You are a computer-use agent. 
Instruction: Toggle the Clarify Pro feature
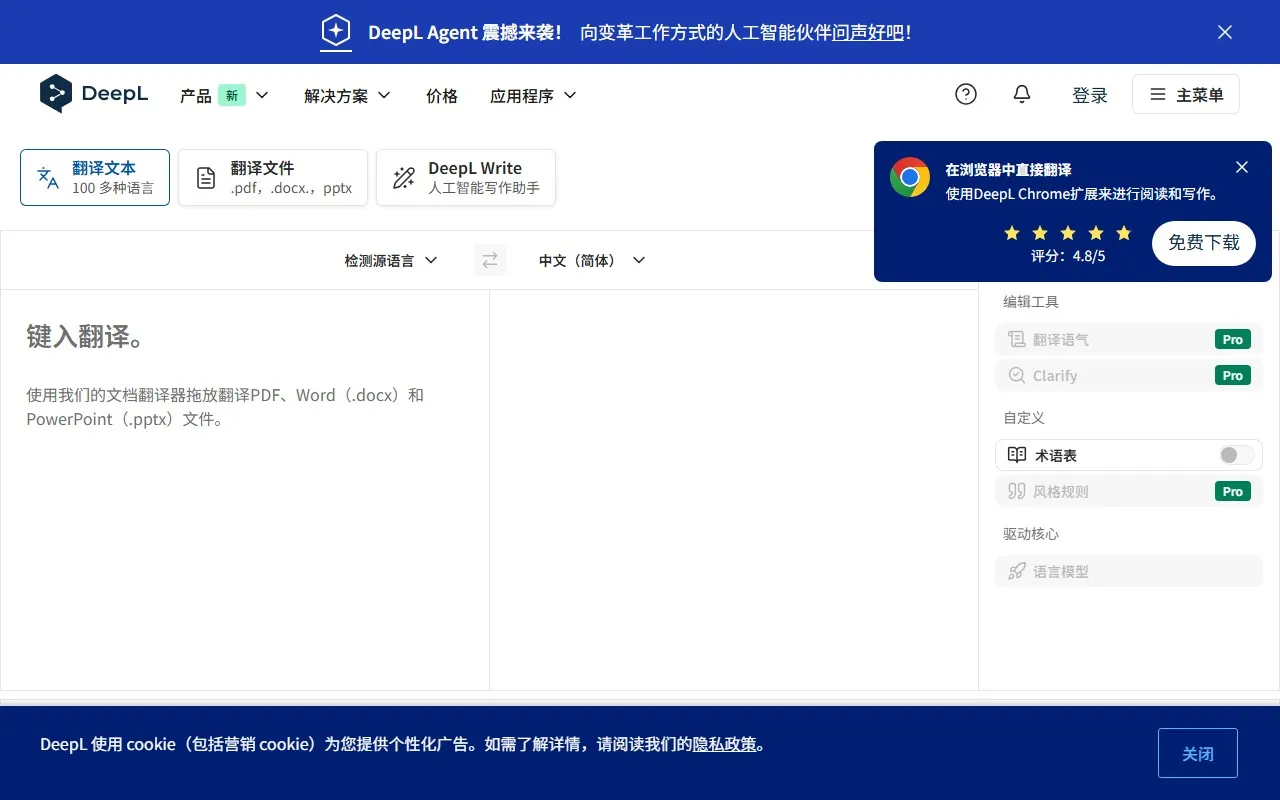coord(1232,375)
